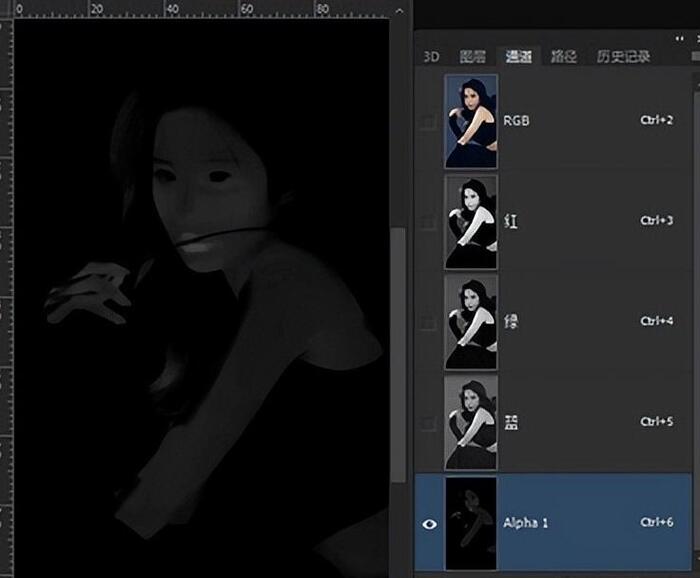The image size is (700, 578).
Task: Click the horizontal ruler above the canvas
Action: click(x=201, y=9)
